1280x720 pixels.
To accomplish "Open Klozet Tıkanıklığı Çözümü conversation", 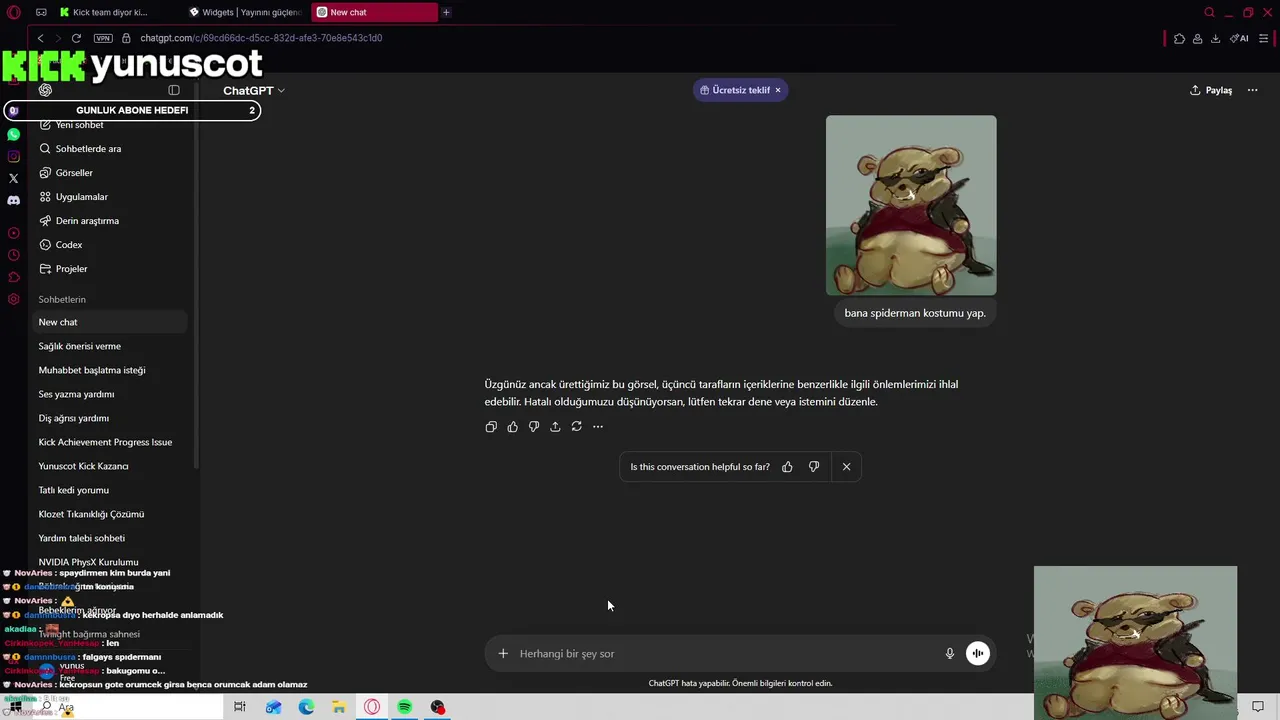I will pyautogui.click(x=110, y=514).
